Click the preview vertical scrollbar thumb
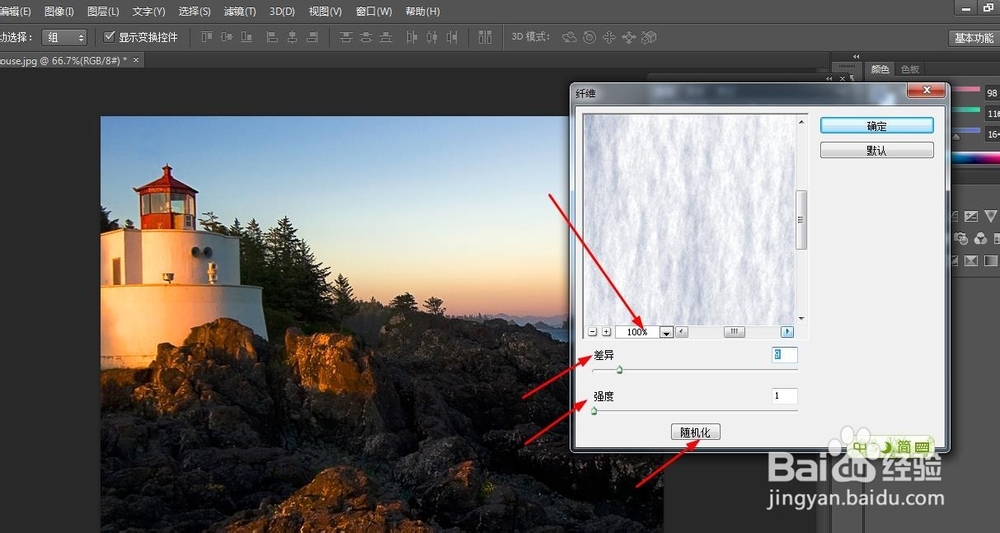This screenshot has width=1000, height=533. (802, 220)
